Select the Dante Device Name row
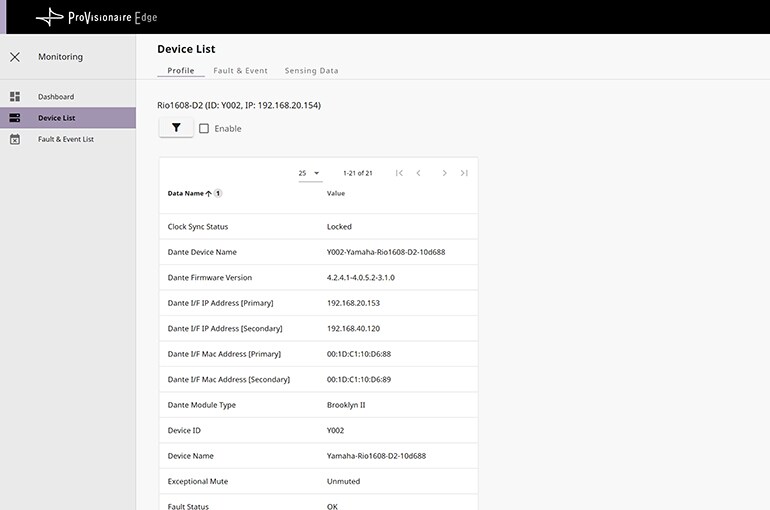 tap(318, 252)
